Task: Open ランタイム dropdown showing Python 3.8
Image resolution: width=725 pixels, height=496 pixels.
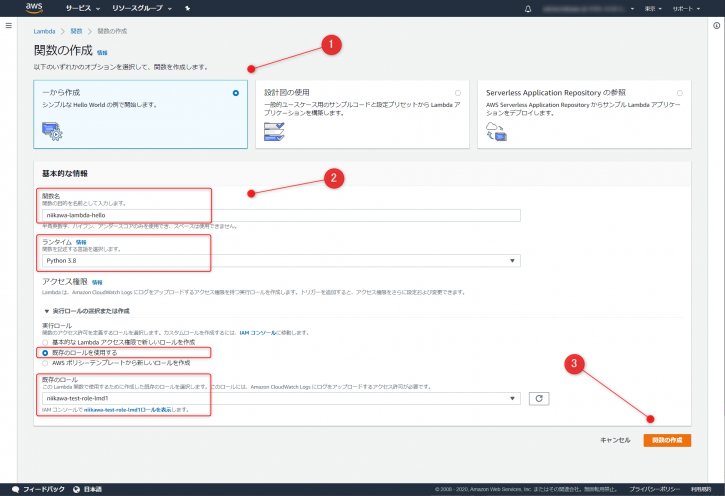Action: pos(281,261)
